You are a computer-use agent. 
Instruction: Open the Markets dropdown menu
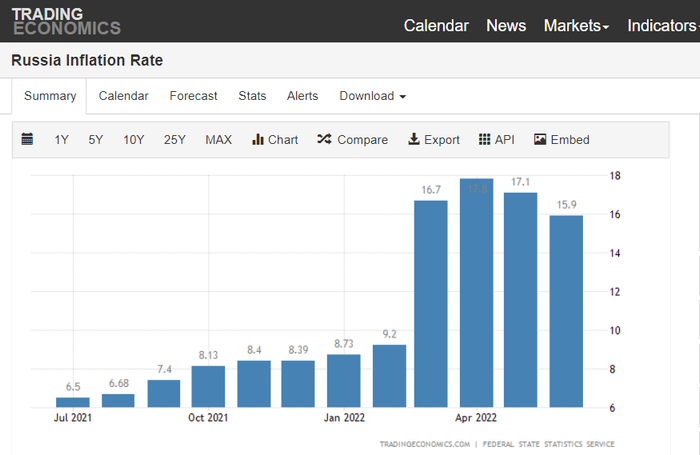[x=576, y=26]
